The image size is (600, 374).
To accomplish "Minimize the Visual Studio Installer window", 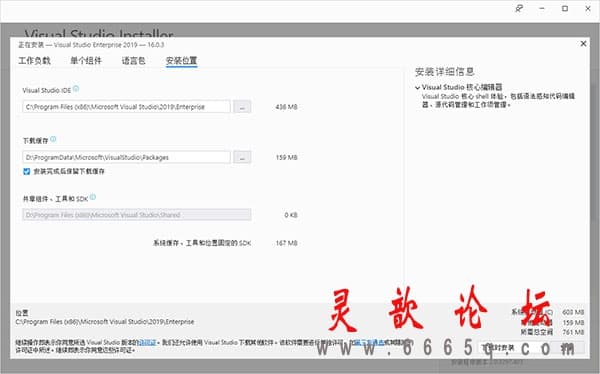I will tap(542, 8).
